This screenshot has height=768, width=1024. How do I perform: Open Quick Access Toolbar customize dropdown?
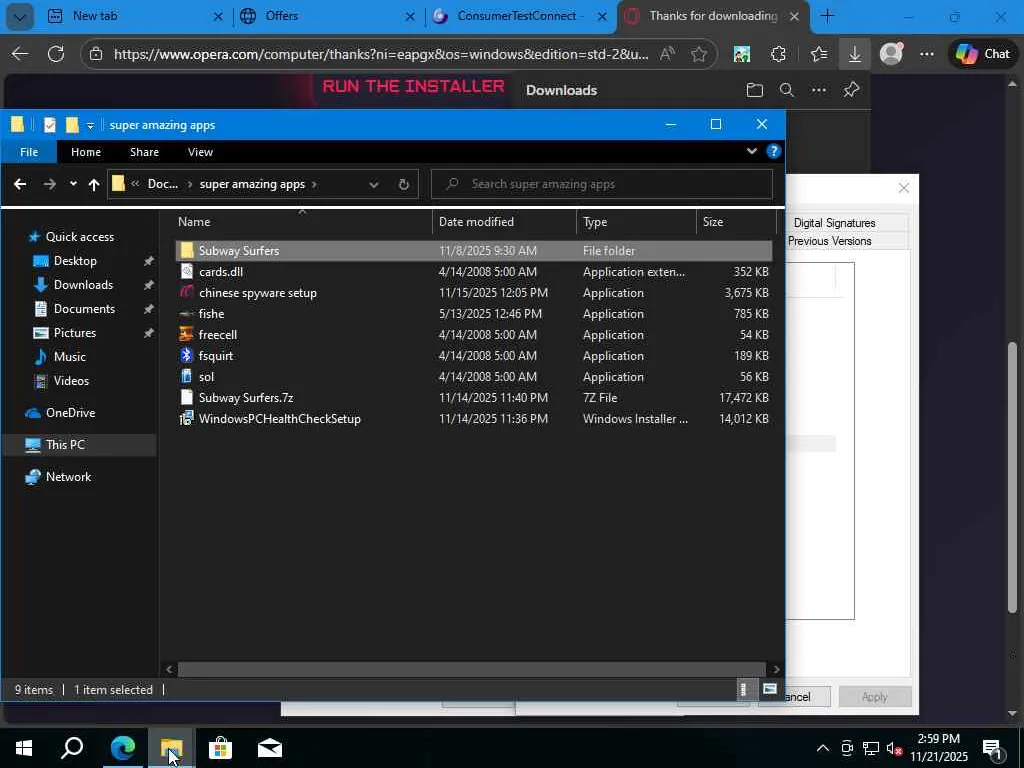90,125
